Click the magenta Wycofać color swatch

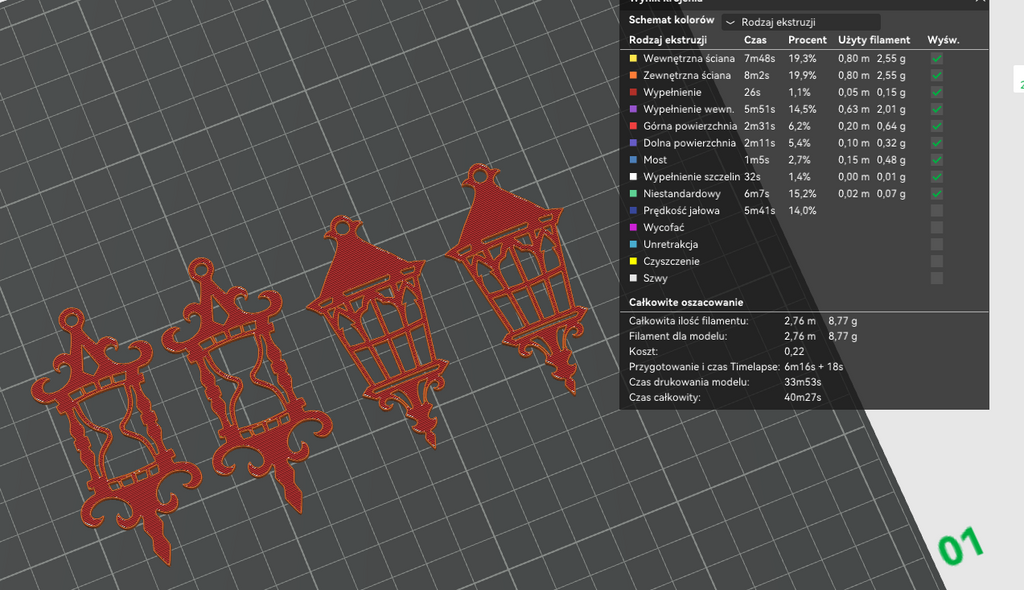pos(633,227)
